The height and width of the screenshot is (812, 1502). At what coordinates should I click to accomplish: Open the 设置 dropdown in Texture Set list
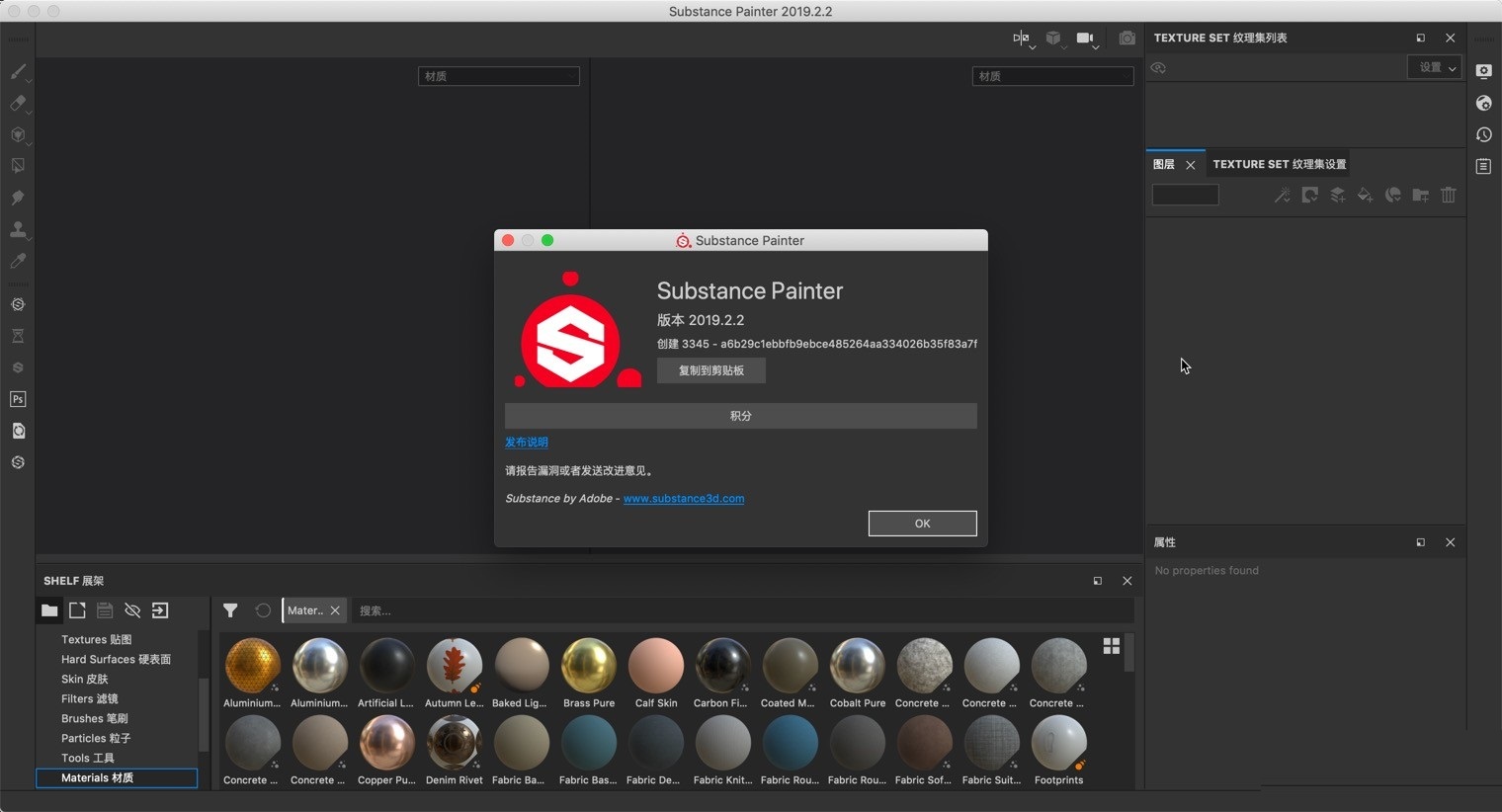click(x=1434, y=67)
